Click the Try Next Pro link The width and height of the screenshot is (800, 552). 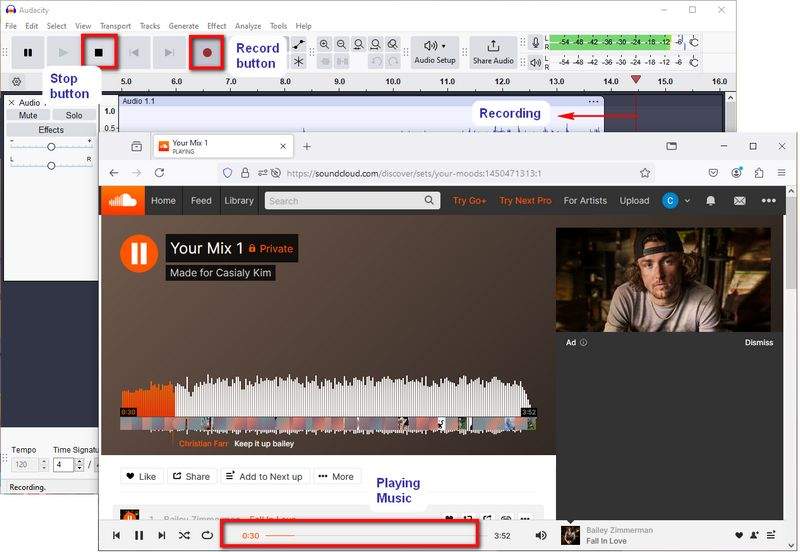click(x=526, y=200)
